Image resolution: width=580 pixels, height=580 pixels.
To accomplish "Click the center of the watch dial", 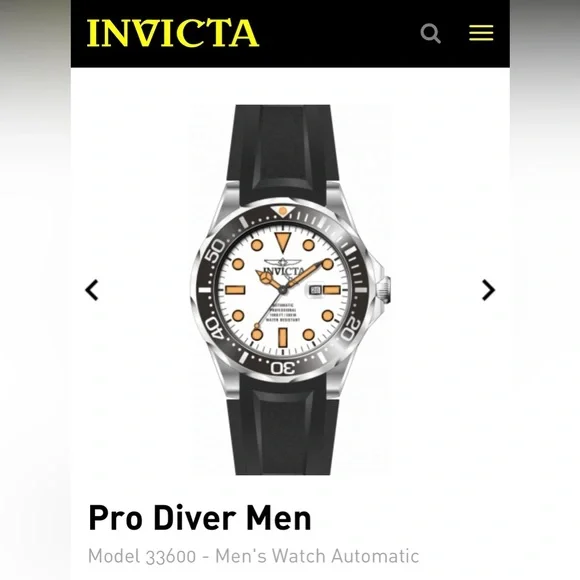I will pos(283,290).
